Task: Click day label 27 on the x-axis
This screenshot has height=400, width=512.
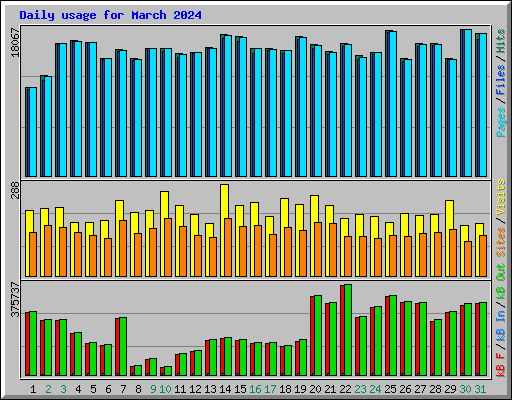Action: click(420, 389)
